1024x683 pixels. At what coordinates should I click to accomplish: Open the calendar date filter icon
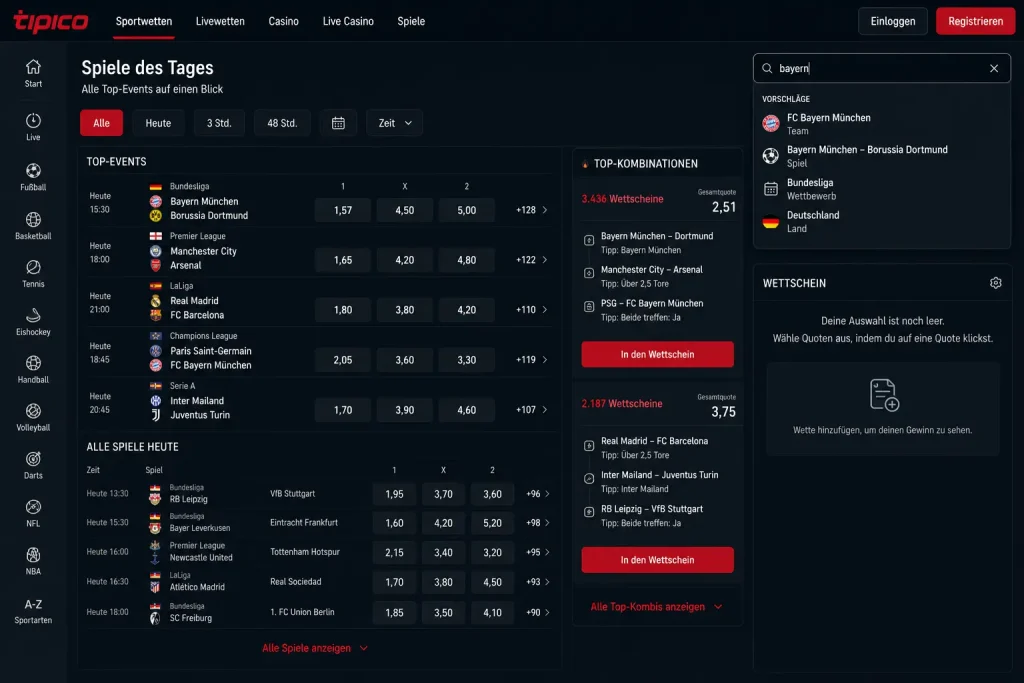[338, 123]
